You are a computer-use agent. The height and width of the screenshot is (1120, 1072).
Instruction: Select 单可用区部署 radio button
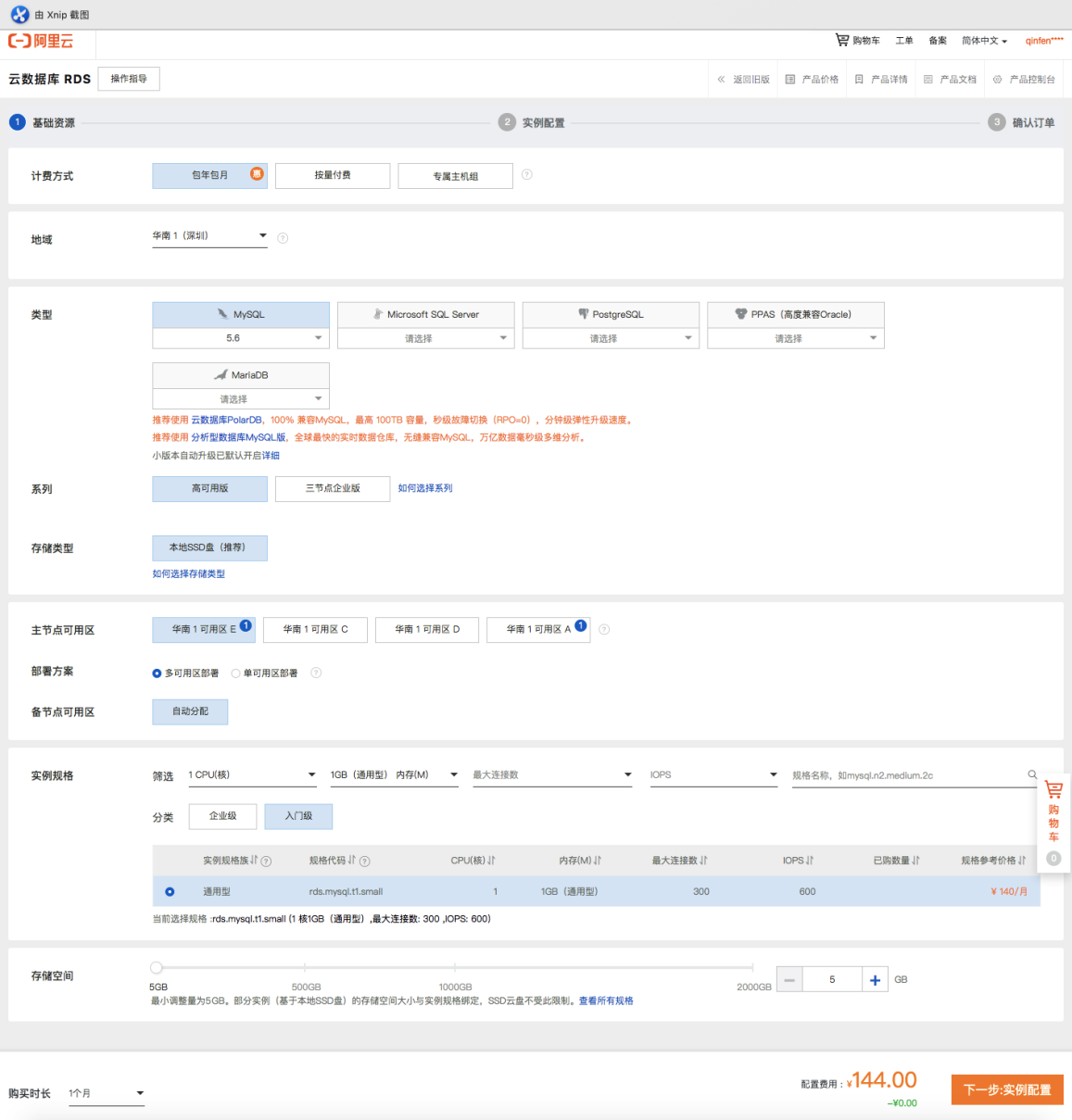[235, 673]
